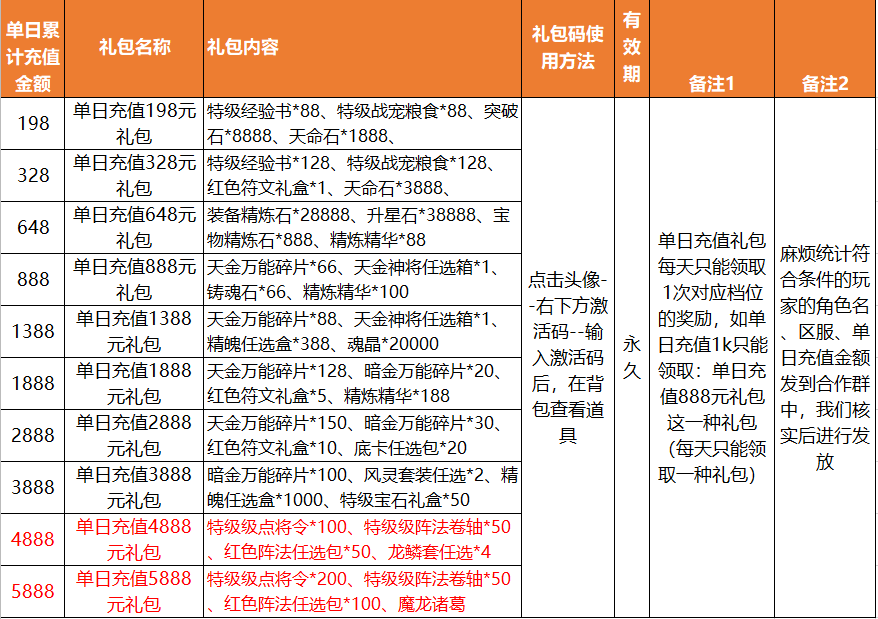878x619 pixels.
Task: Click the '单日充值198元礼包' name cell
Action: pyautogui.click(x=134, y=124)
